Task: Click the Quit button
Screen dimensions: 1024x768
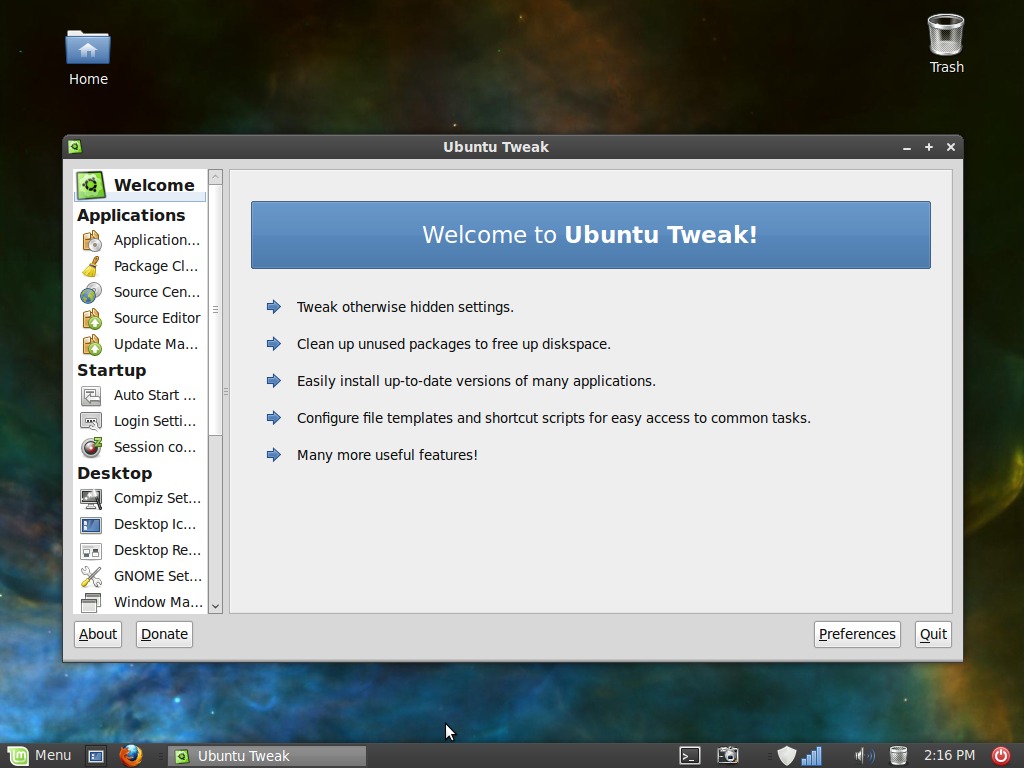Action: [933, 634]
